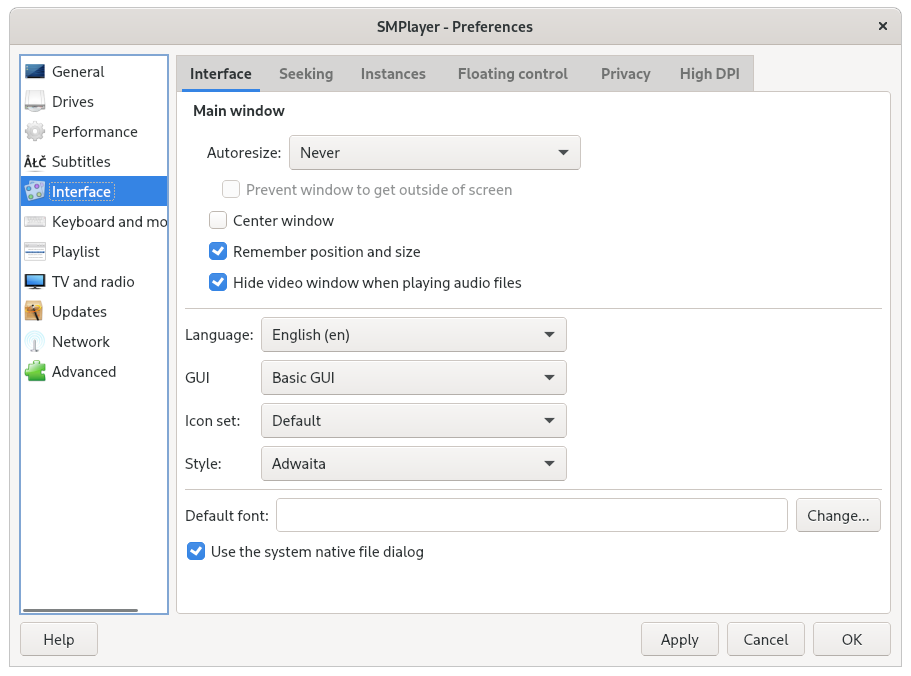Click the Updates category icon
The width and height of the screenshot is (911, 676).
click(x=35, y=312)
